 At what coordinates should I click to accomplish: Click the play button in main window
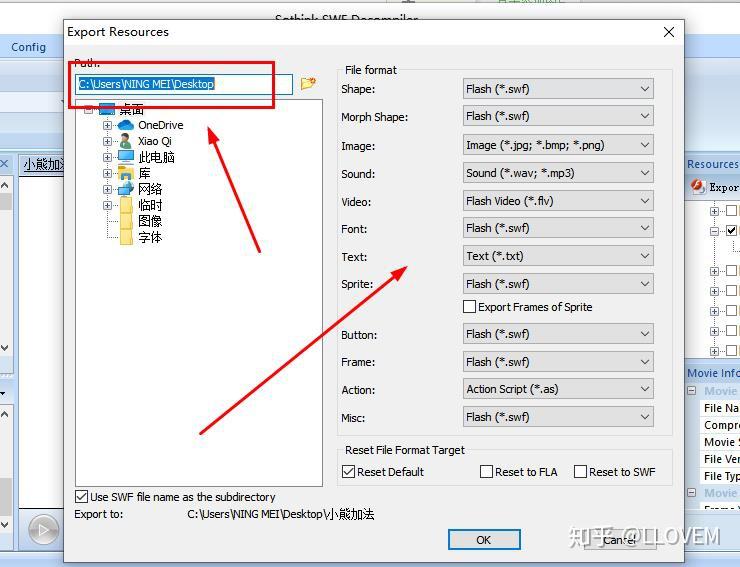[43, 530]
